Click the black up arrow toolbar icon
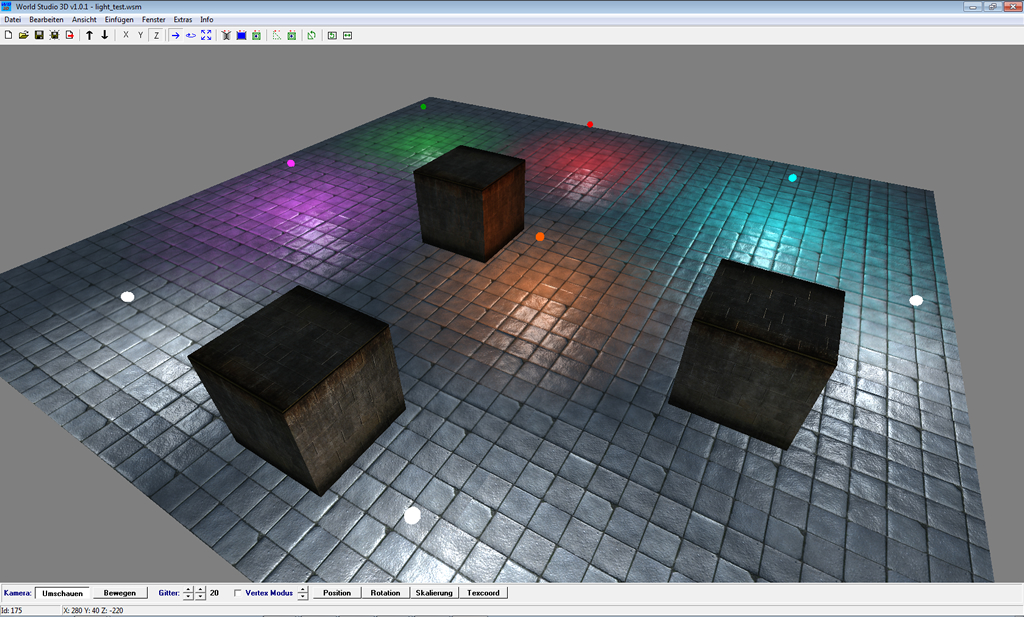The height and width of the screenshot is (617, 1024). tap(89, 35)
